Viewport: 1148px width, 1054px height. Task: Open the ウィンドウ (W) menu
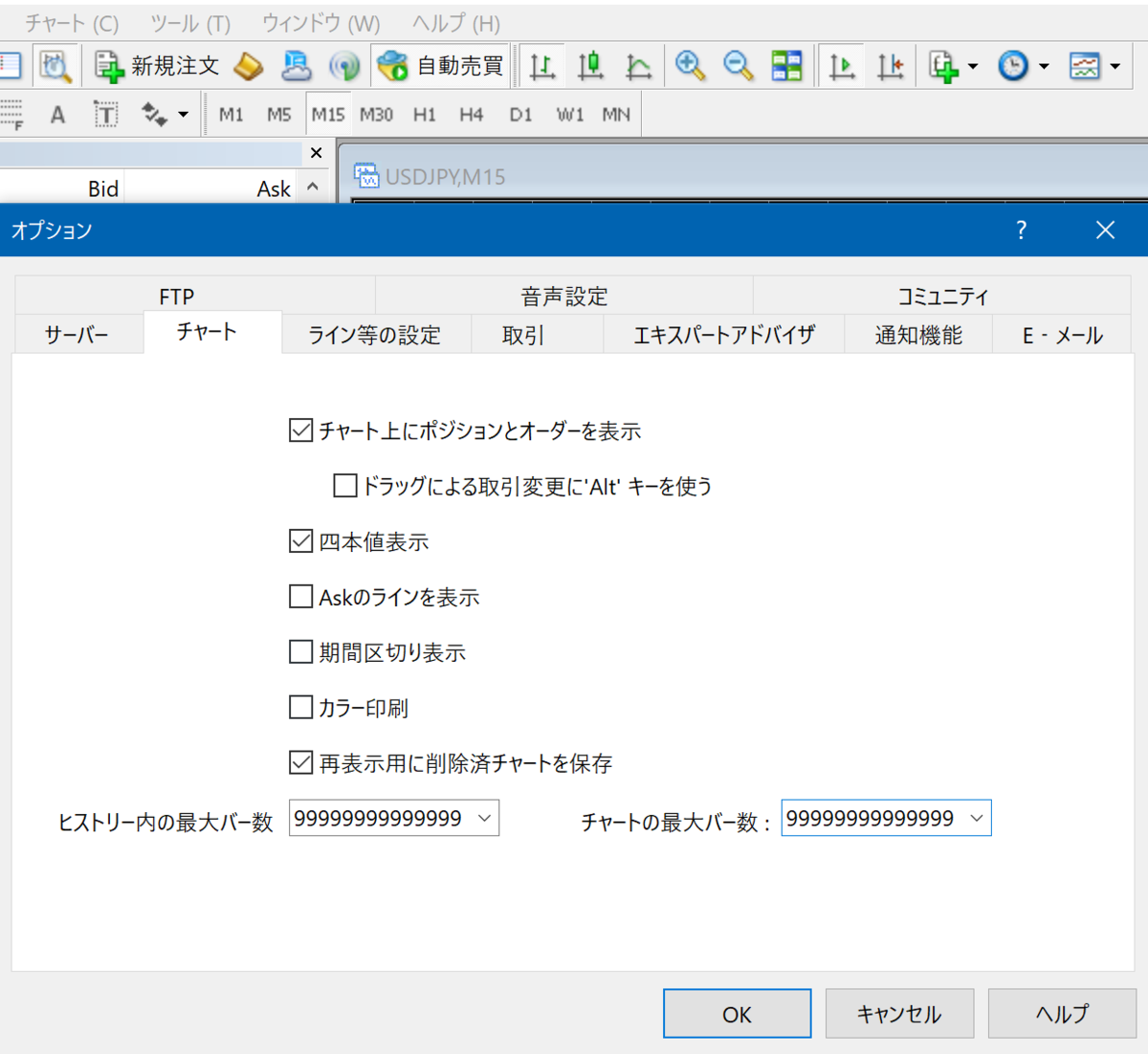coord(320,23)
